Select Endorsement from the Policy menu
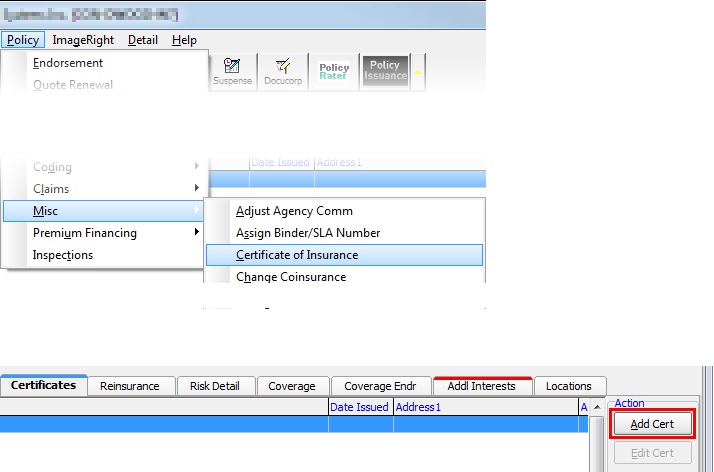This screenshot has width=714, height=472. pyautogui.click(x=68, y=63)
